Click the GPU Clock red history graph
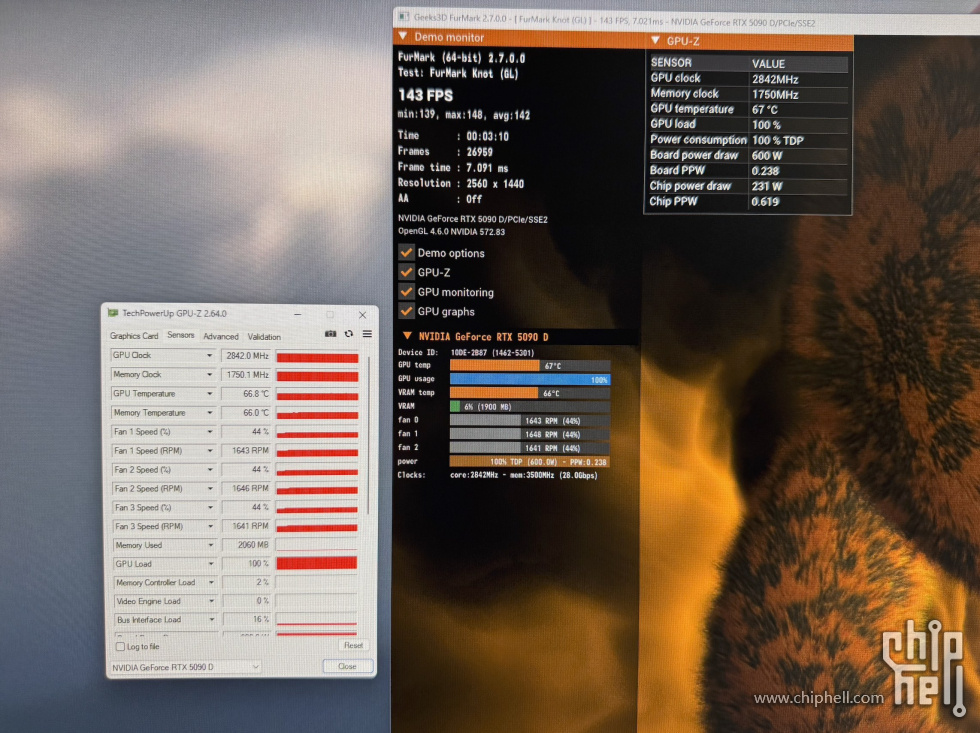Screen dimensions: 980x733 click(318, 357)
